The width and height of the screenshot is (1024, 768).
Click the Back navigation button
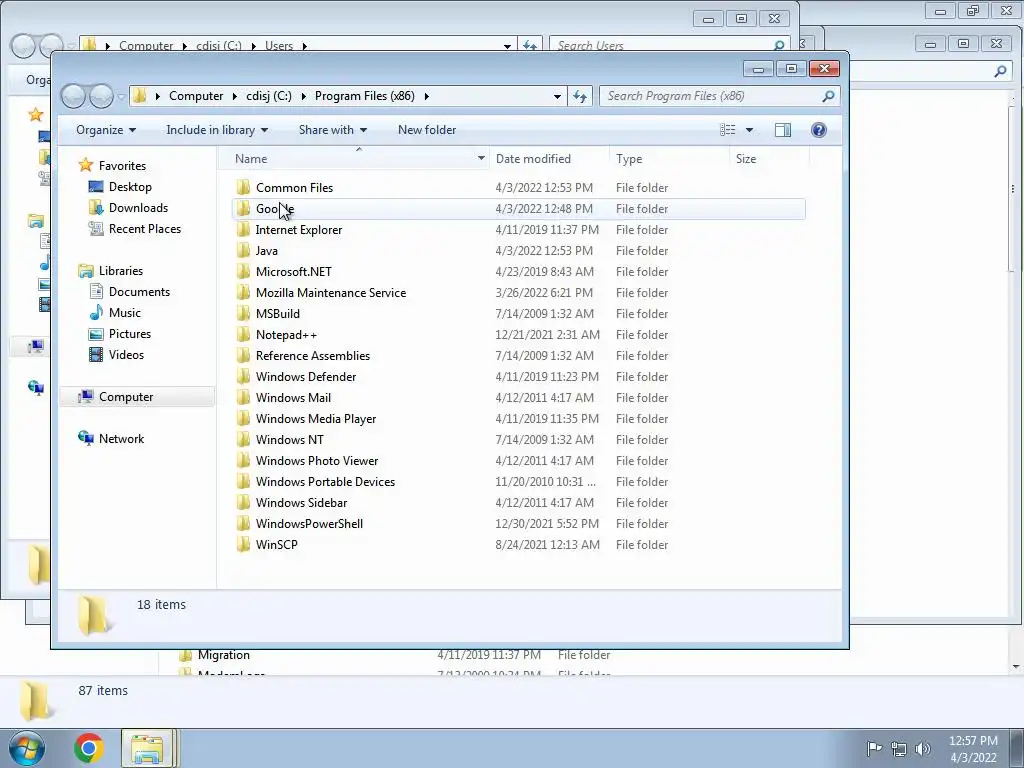[73, 96]
